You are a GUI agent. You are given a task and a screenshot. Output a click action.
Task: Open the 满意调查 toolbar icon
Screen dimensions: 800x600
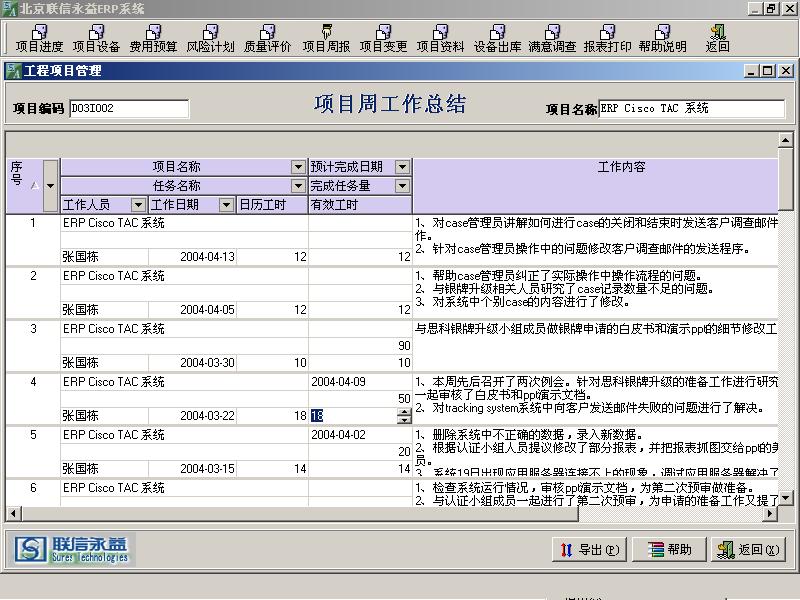552,39
